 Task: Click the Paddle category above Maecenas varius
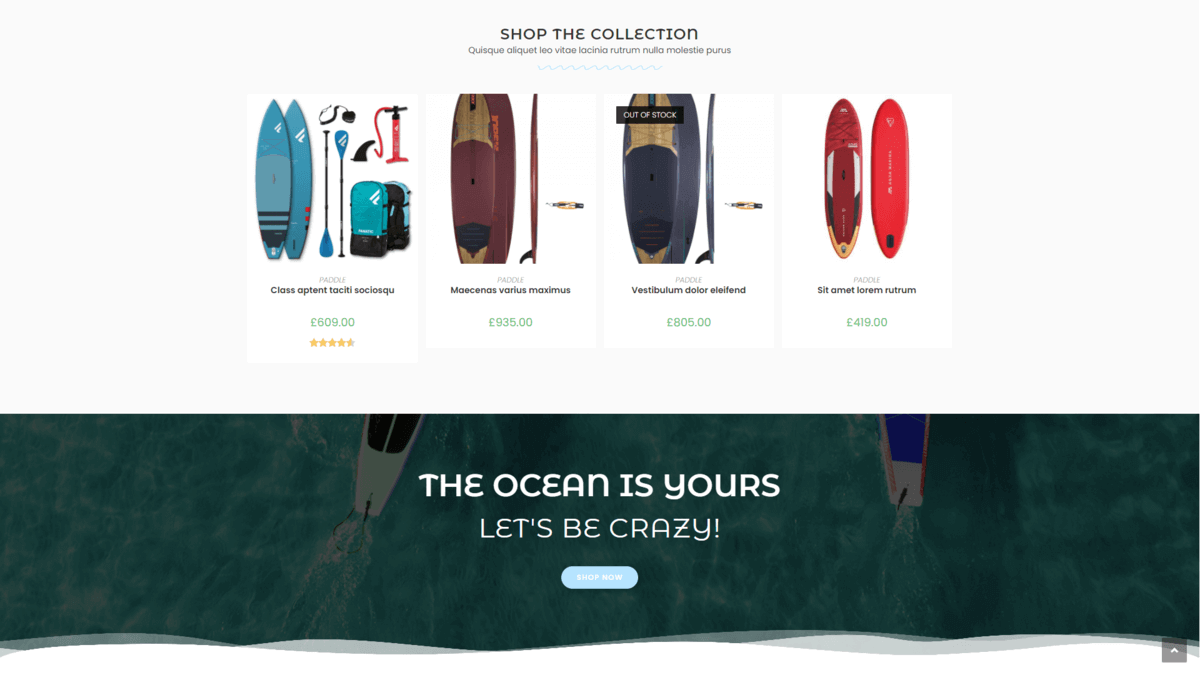(x=510, y=280)
